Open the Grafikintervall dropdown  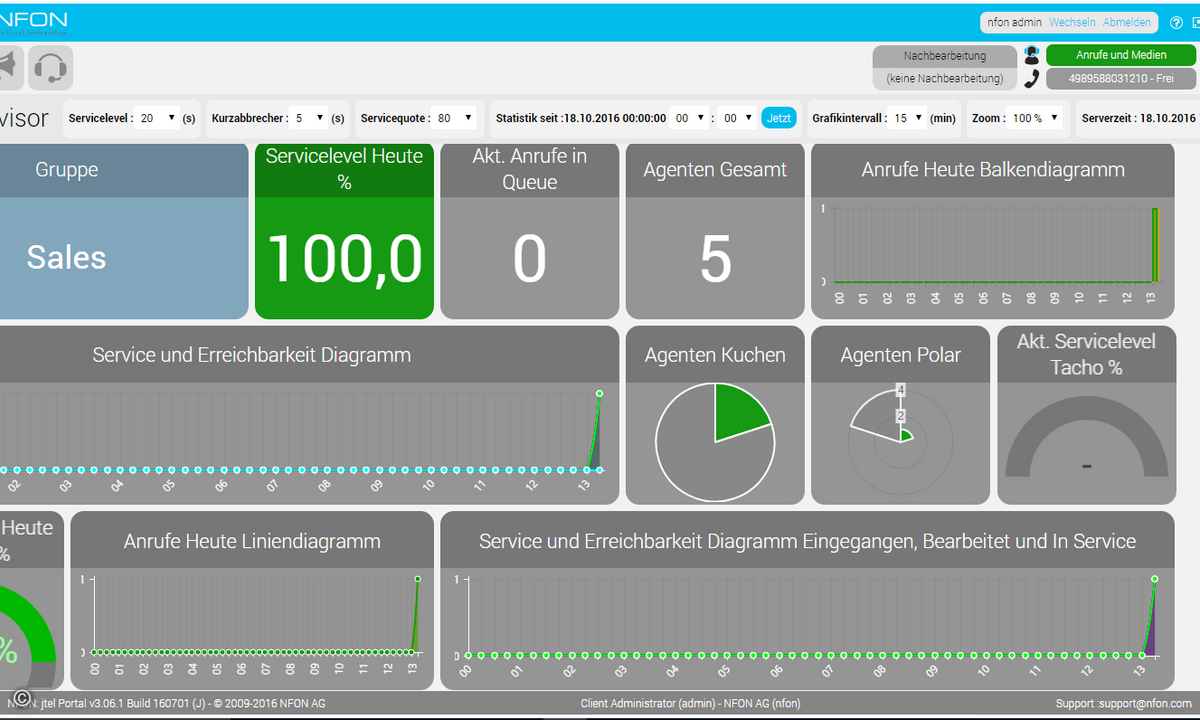click(908, 118)
